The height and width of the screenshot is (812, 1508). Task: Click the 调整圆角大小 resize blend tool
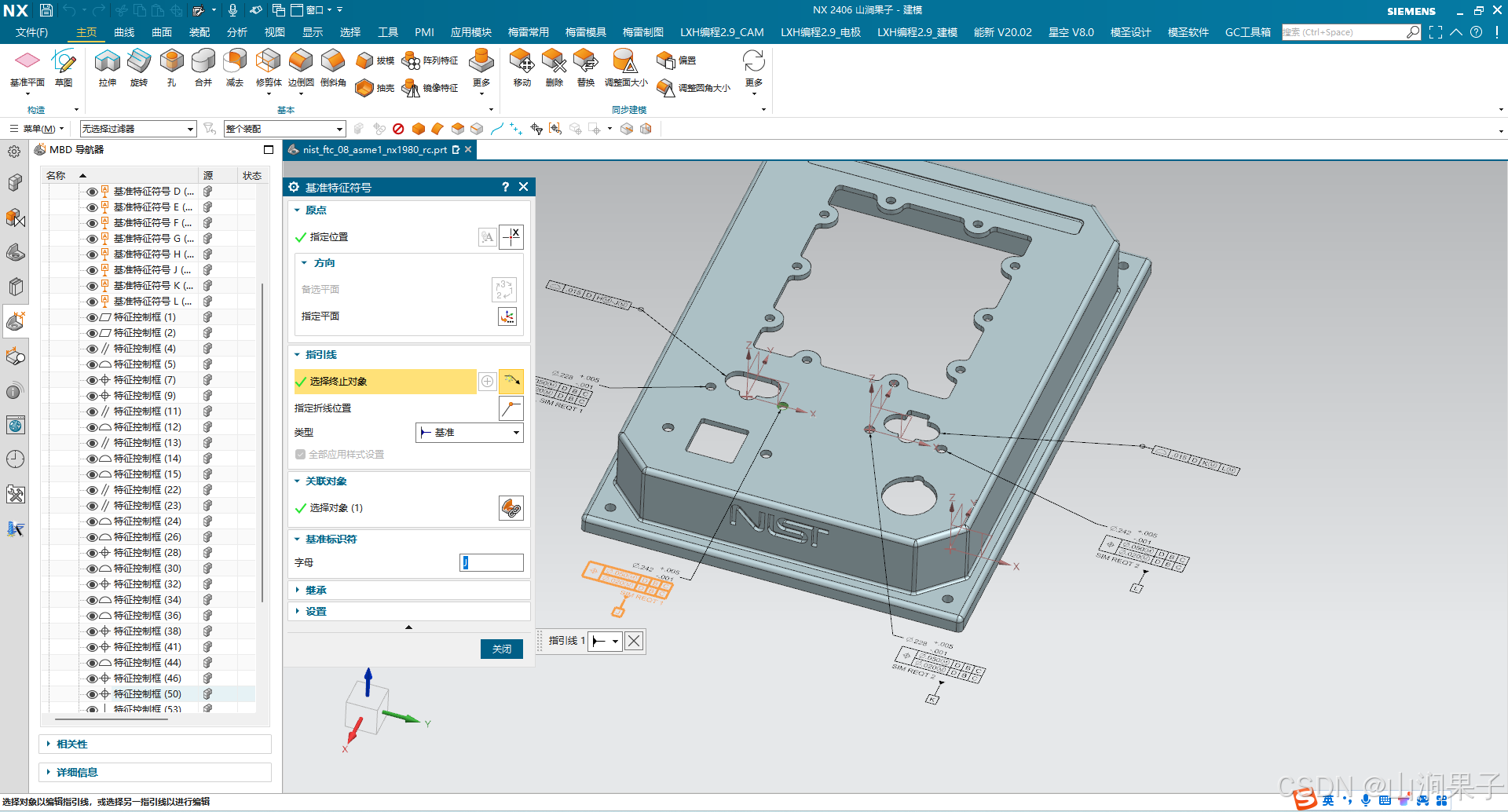tap(694, 88)
